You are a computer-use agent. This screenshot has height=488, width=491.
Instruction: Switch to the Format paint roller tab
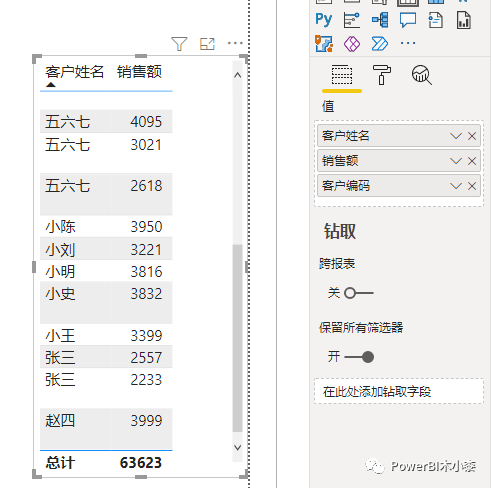[382, 75]
